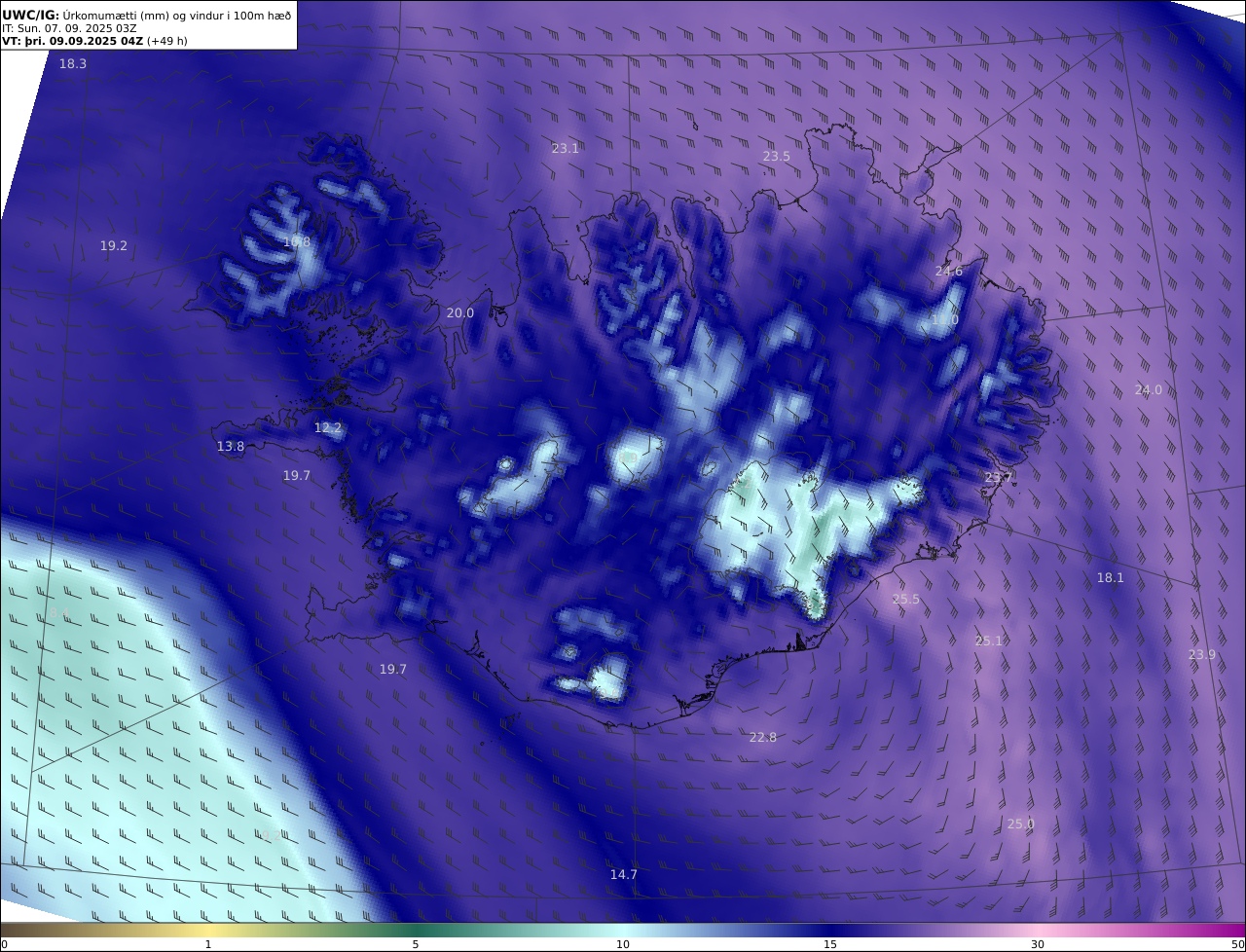Screen dimensions: 1246x952
Task: Click the initialization time 'IT: Sun. 07. 09. 2025 03Z'
Action: (69, 28)
